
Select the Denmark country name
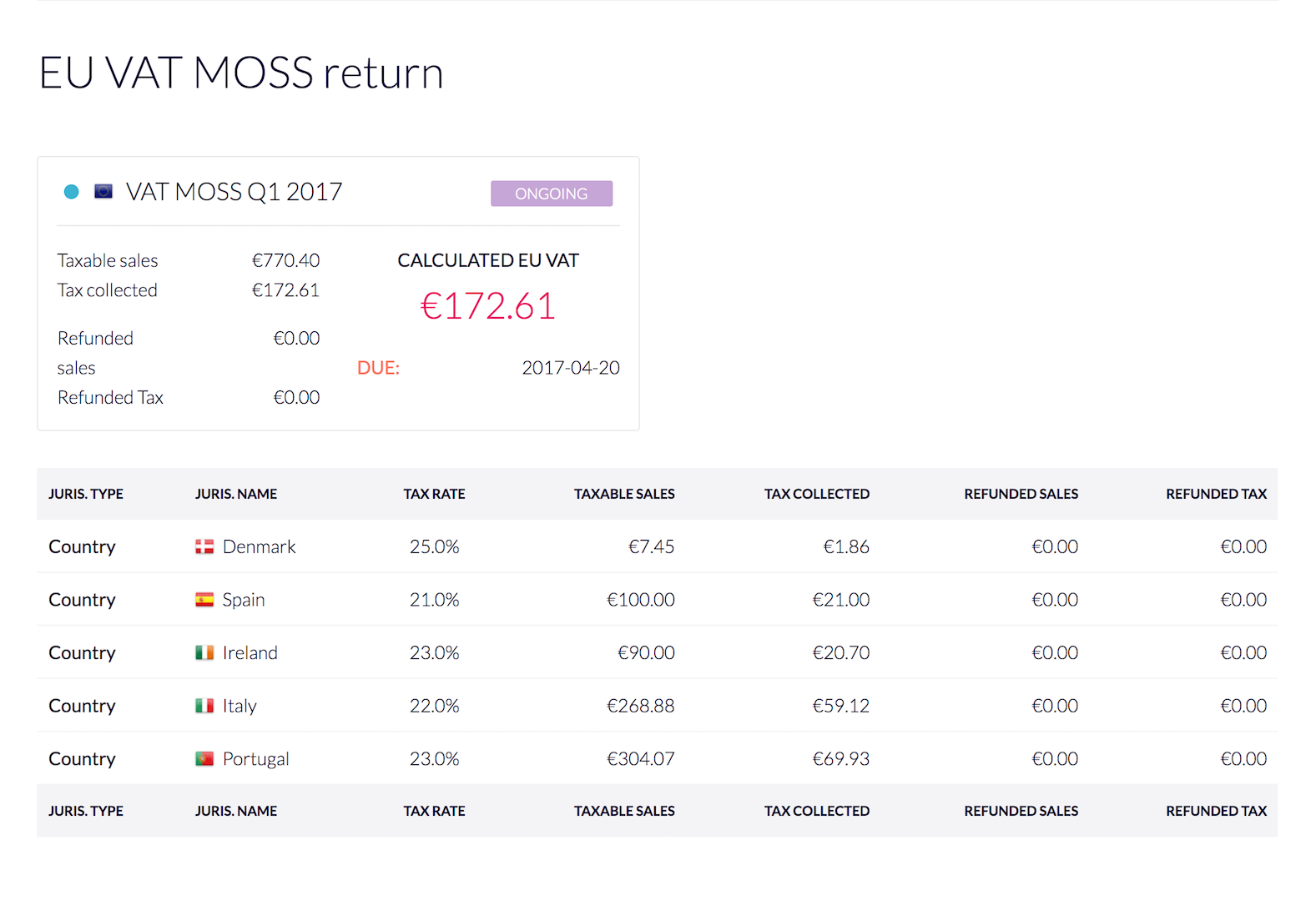[x=260, y=547]
